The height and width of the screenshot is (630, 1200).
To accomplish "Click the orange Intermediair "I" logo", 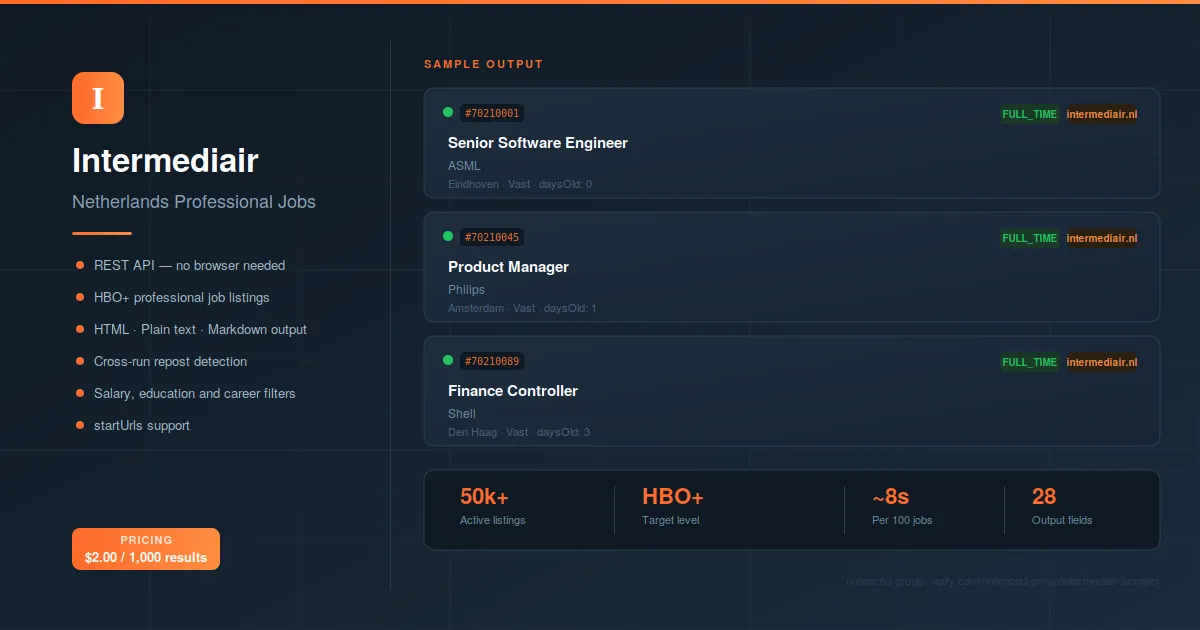I will coord(98,98).
